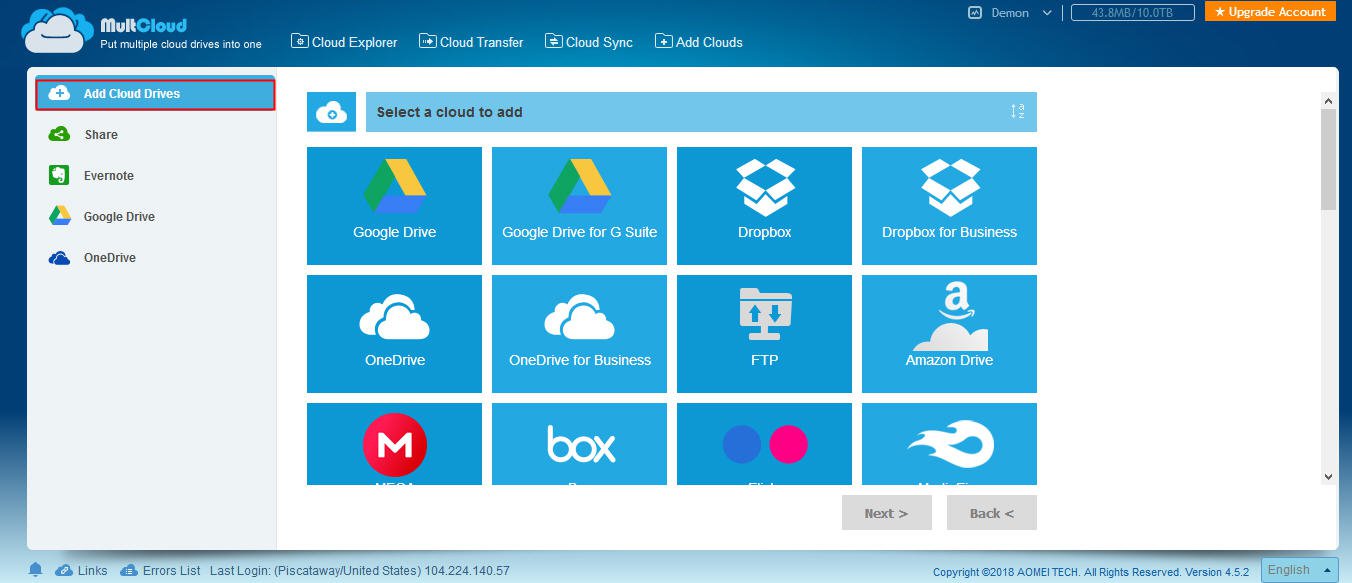Open Cloud Explorer from the top menu
Viewport: 1352px width, 583px height.
(344, 42)
